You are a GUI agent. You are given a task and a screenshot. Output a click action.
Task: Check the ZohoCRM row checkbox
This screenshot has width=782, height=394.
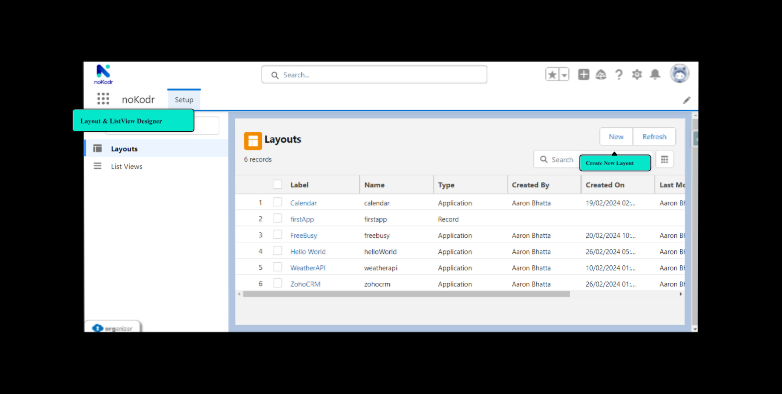[277, 283]
